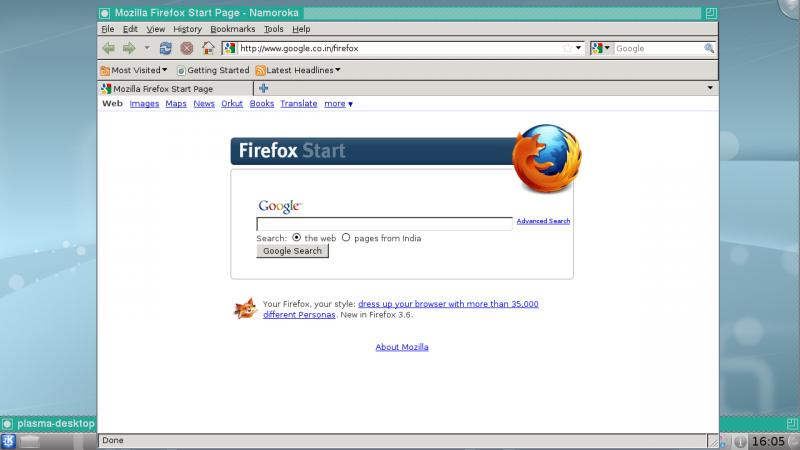Open the Images link
The image size is (800, 450).
click(x=144, y=104)
